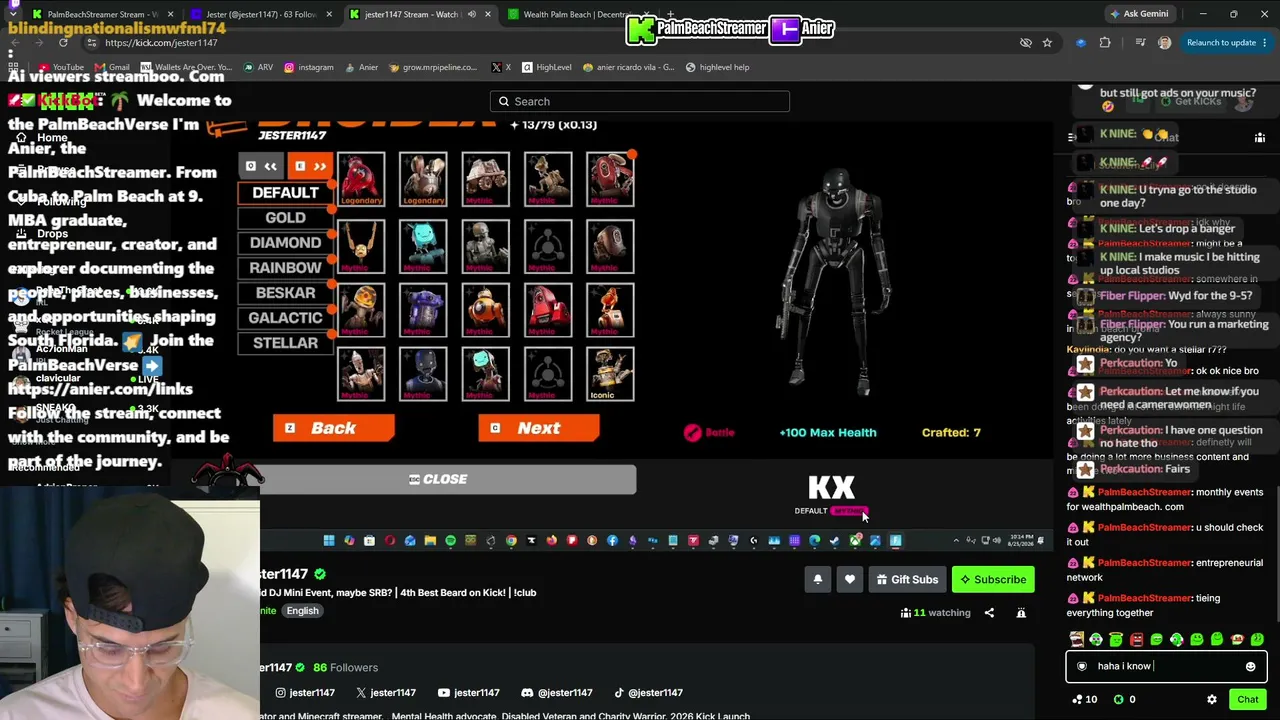The height and width of the screenshot is (720, 1280).
Task: Select the DEFAULT skin variant tab
Action: click(x=285, y=193)
